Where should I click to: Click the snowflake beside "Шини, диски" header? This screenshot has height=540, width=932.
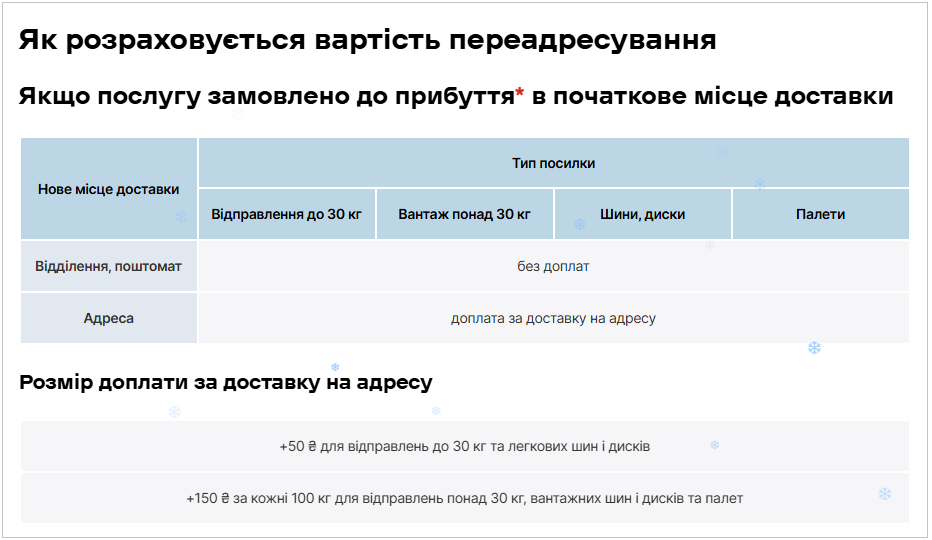pos(579,225)
